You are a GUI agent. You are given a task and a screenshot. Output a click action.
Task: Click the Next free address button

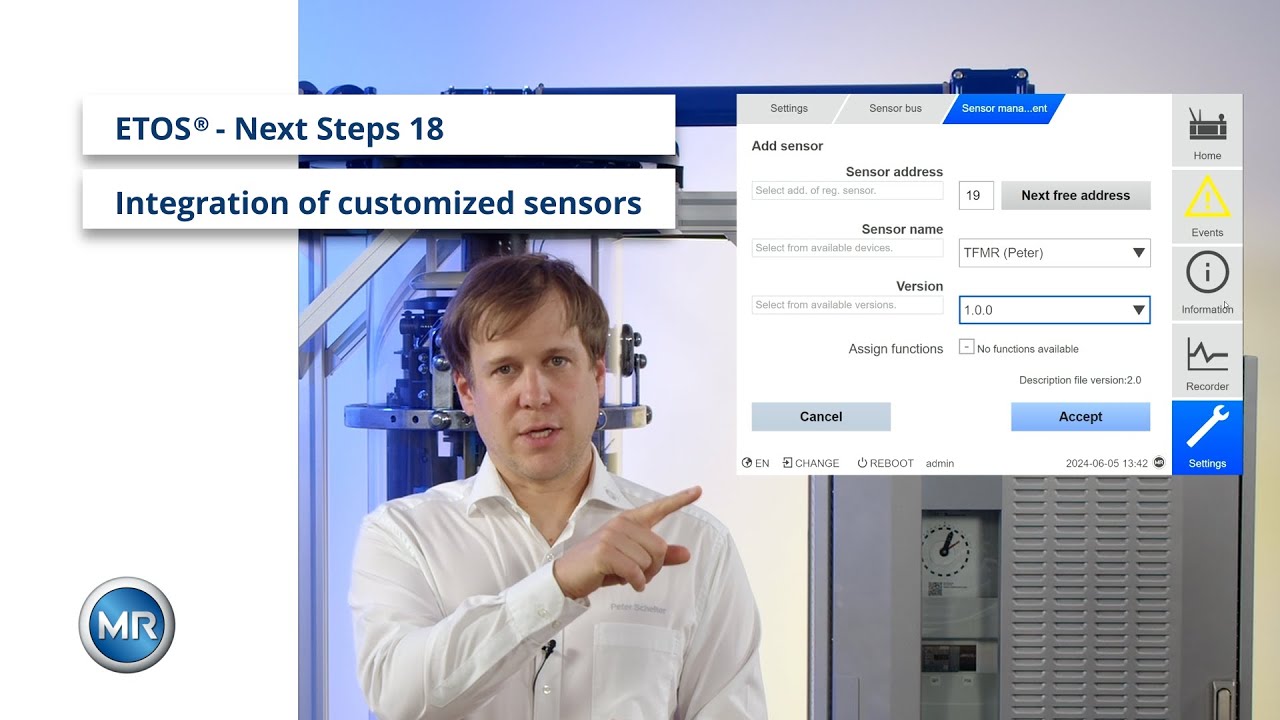tap(1075, 195)
